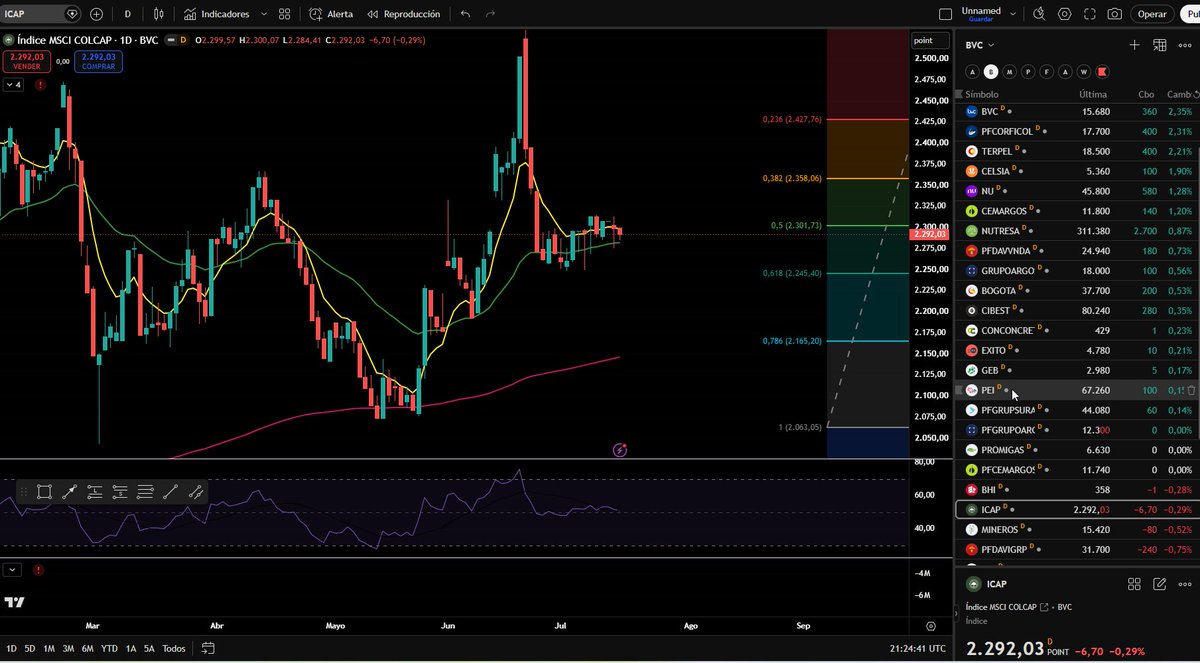This screenshot has height=663, width=1200.
Task: Open time axis settings gear icon
Action: point(931,626)
